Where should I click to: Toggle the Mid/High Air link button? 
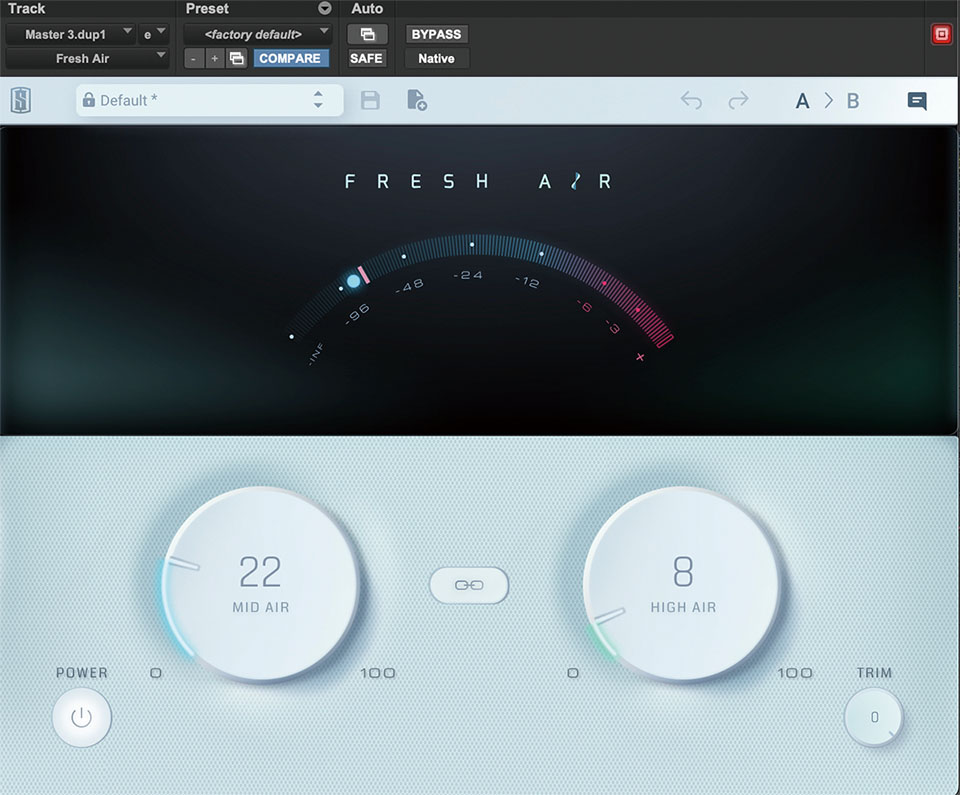(469, 586)
